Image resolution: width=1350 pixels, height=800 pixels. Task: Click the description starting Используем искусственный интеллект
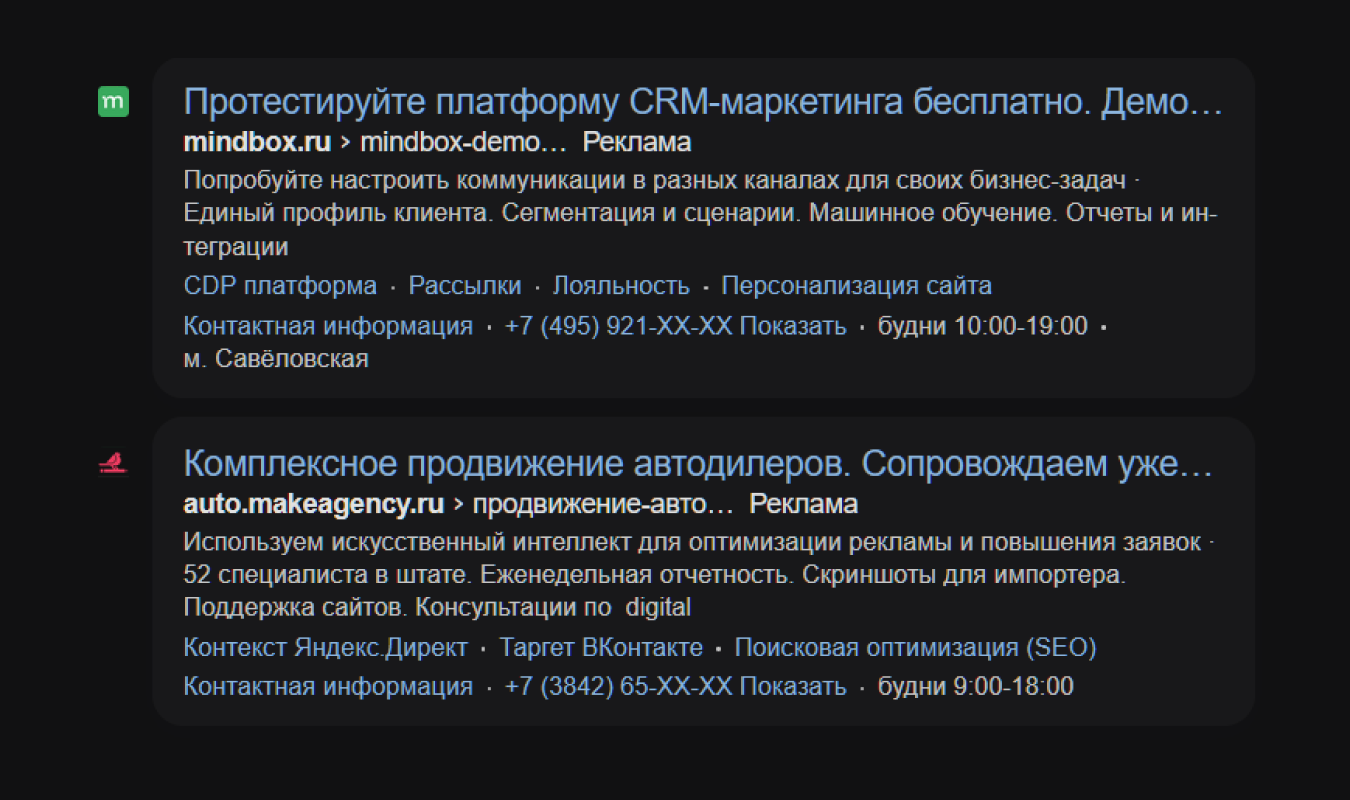coord(697,575)
